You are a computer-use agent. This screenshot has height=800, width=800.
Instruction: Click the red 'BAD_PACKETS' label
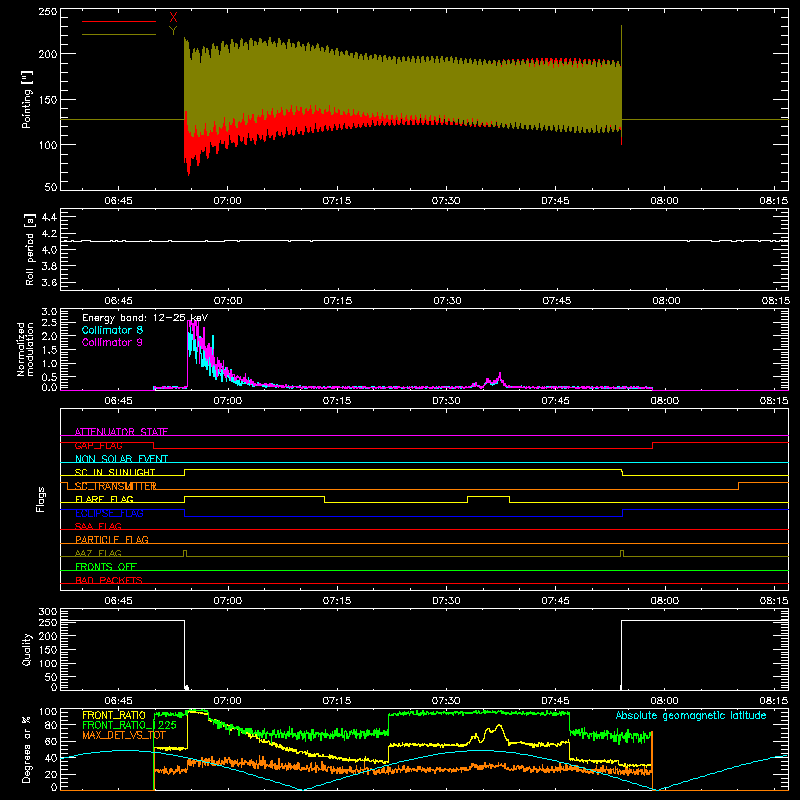pyautogui.click(x=109, y=580)
